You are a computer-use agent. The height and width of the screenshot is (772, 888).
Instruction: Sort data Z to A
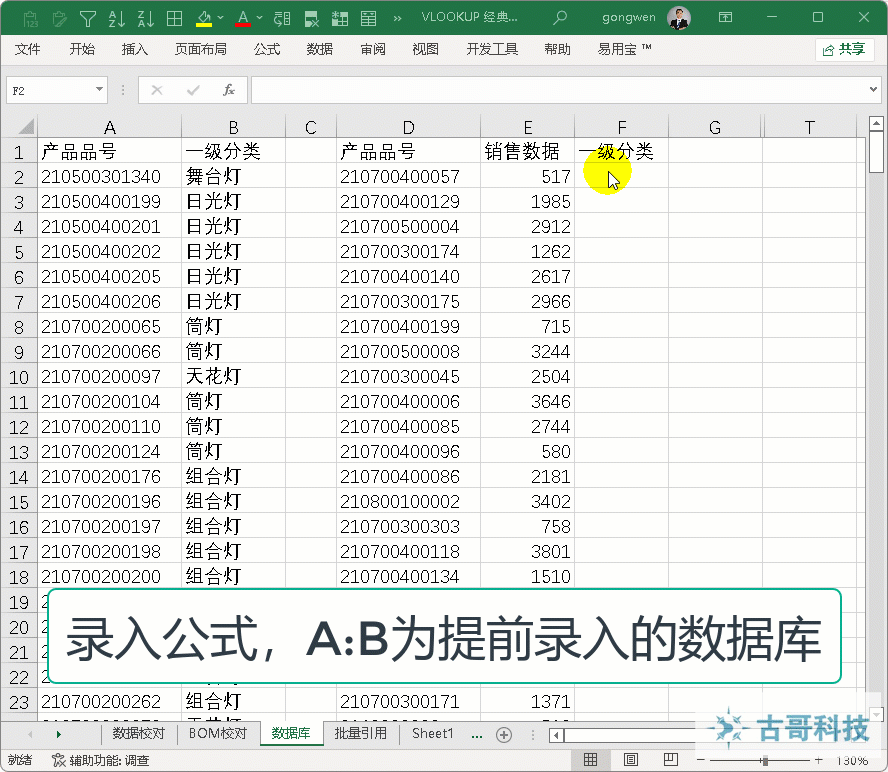click(x=144, y=17)
